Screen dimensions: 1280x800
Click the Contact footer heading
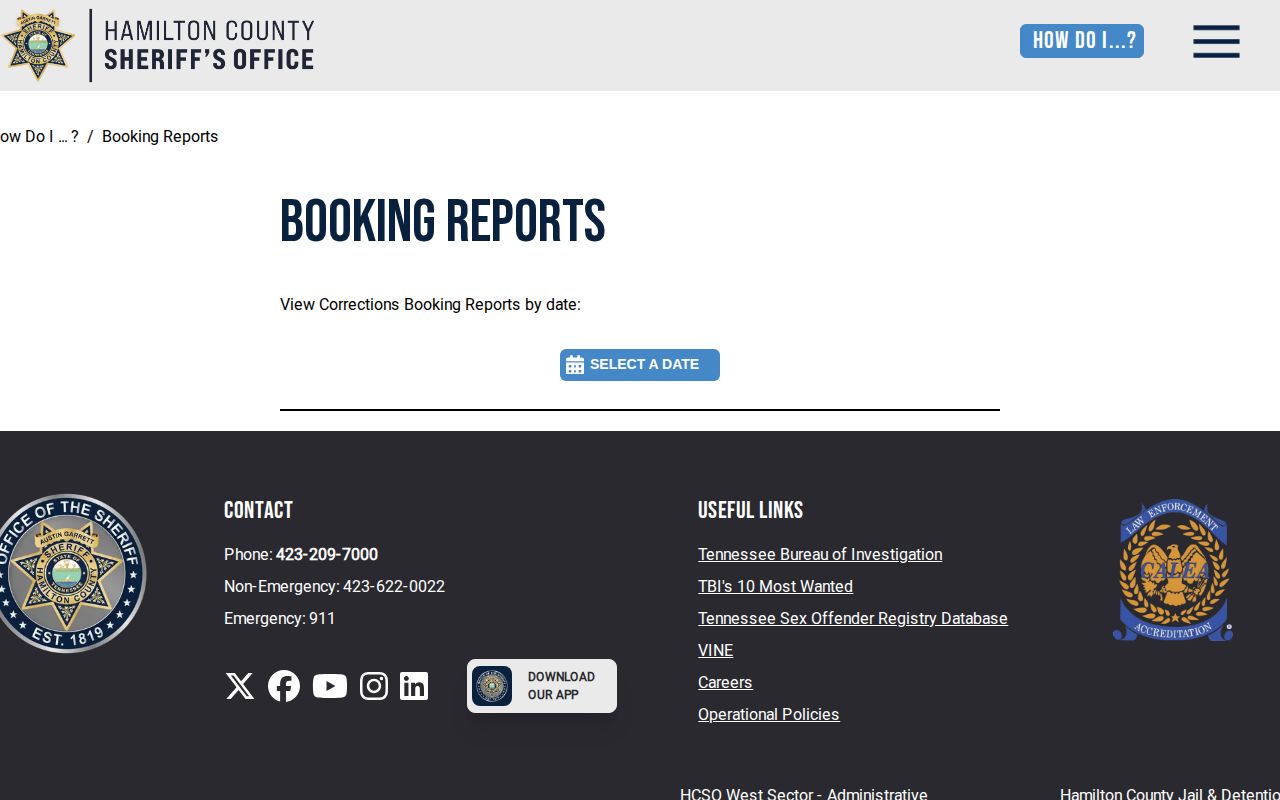click(258, 510)
